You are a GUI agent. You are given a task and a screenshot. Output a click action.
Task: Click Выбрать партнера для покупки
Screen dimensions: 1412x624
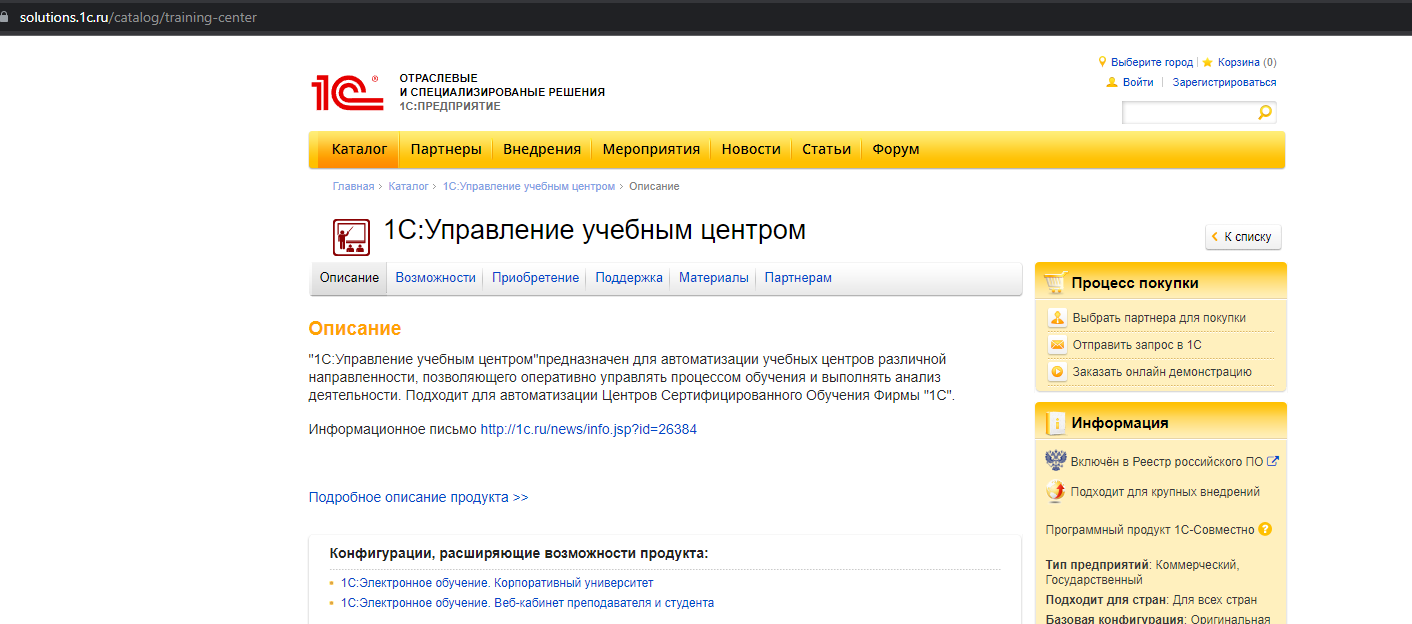pos(1159,318)
